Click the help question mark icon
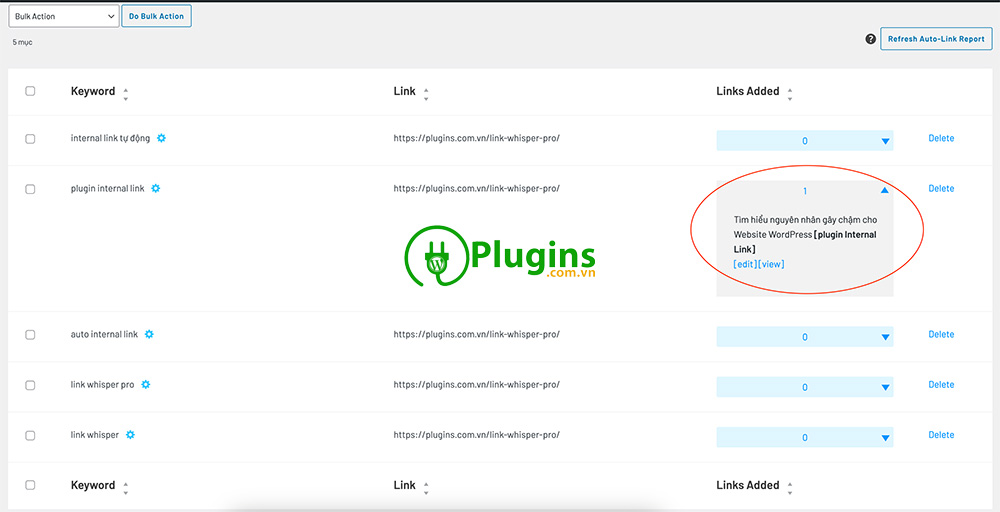This screenshot has height=512, width=1000. [x=870, y=39]
